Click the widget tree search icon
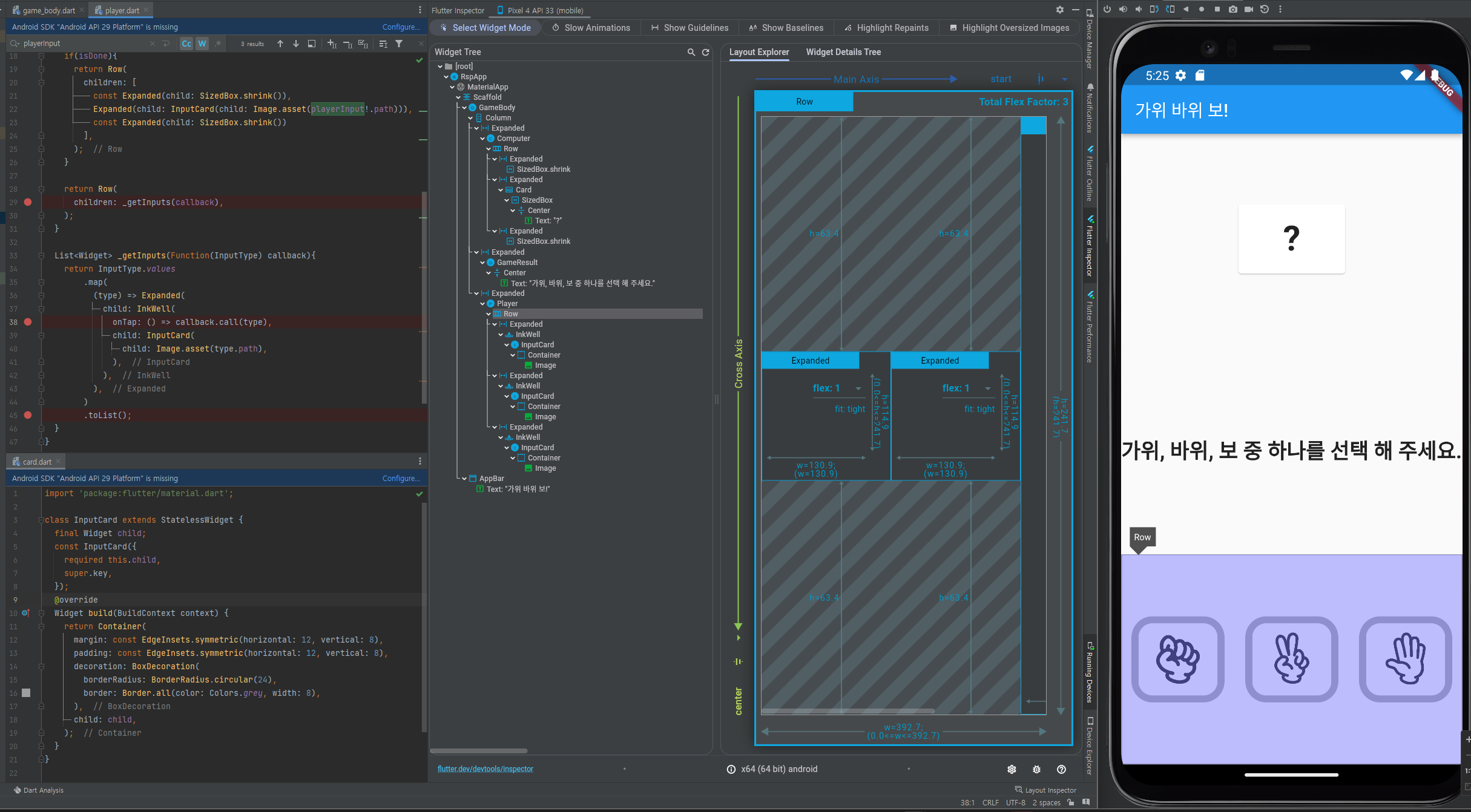 point(691,53)
